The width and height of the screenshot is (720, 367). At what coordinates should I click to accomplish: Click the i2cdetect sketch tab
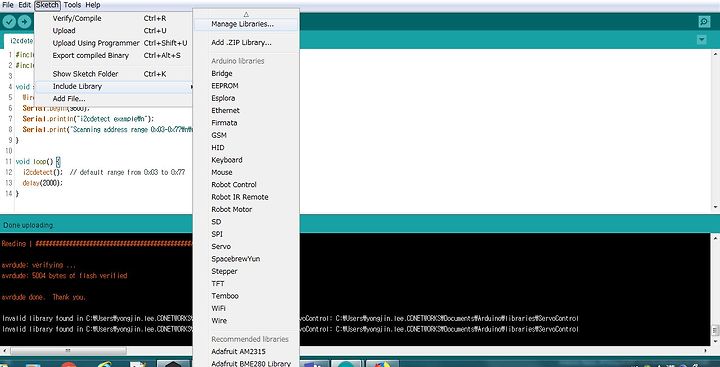[x=19, y=40]
